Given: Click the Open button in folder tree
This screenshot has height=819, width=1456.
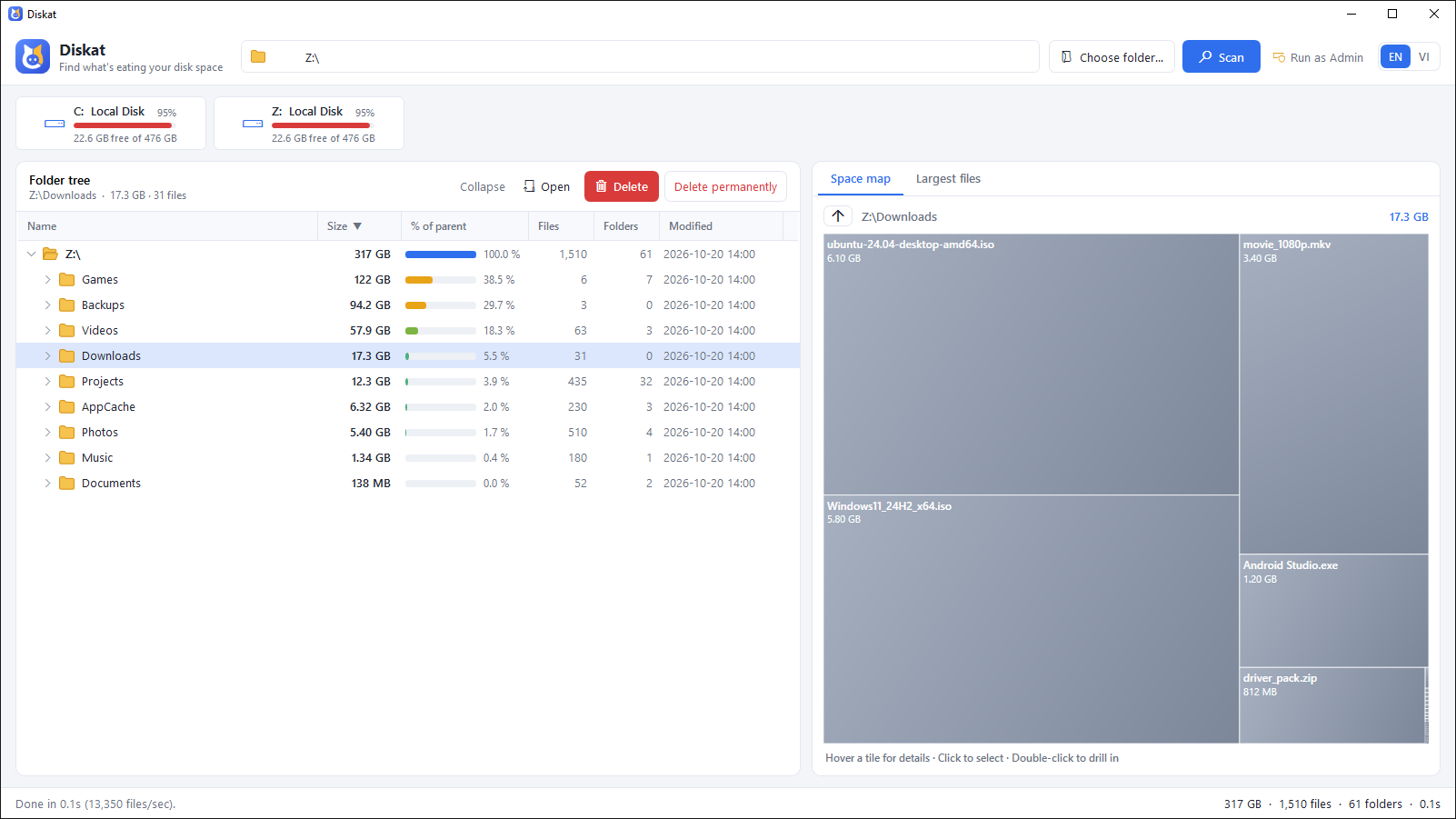Looking at the screenshot, I should coord(546,186).
